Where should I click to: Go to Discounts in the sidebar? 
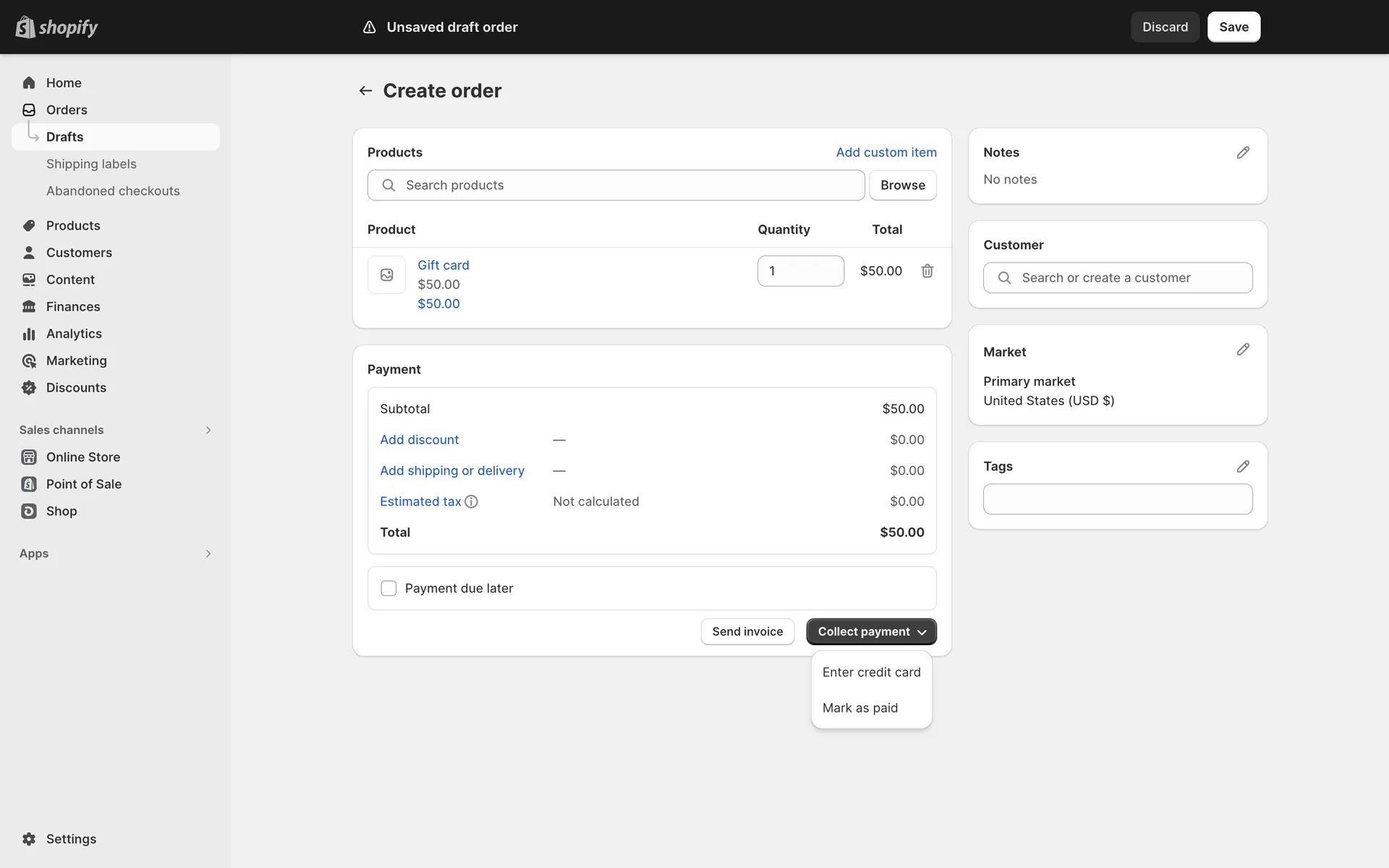coord(76,388)
